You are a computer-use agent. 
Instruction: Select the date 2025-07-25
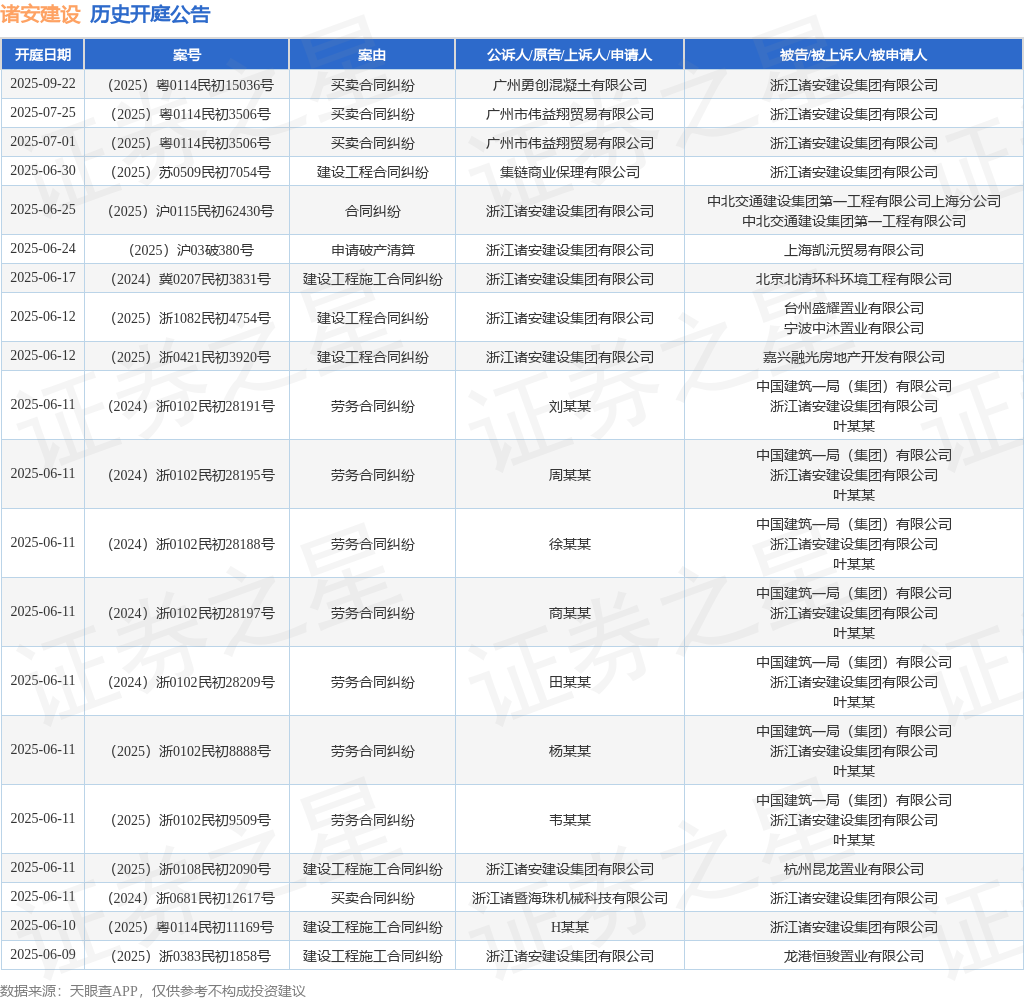pos(42,112)
